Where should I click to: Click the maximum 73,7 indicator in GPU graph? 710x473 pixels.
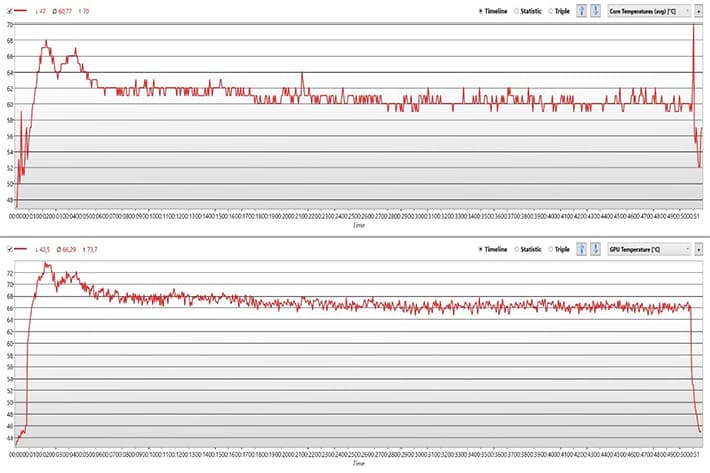90,249
